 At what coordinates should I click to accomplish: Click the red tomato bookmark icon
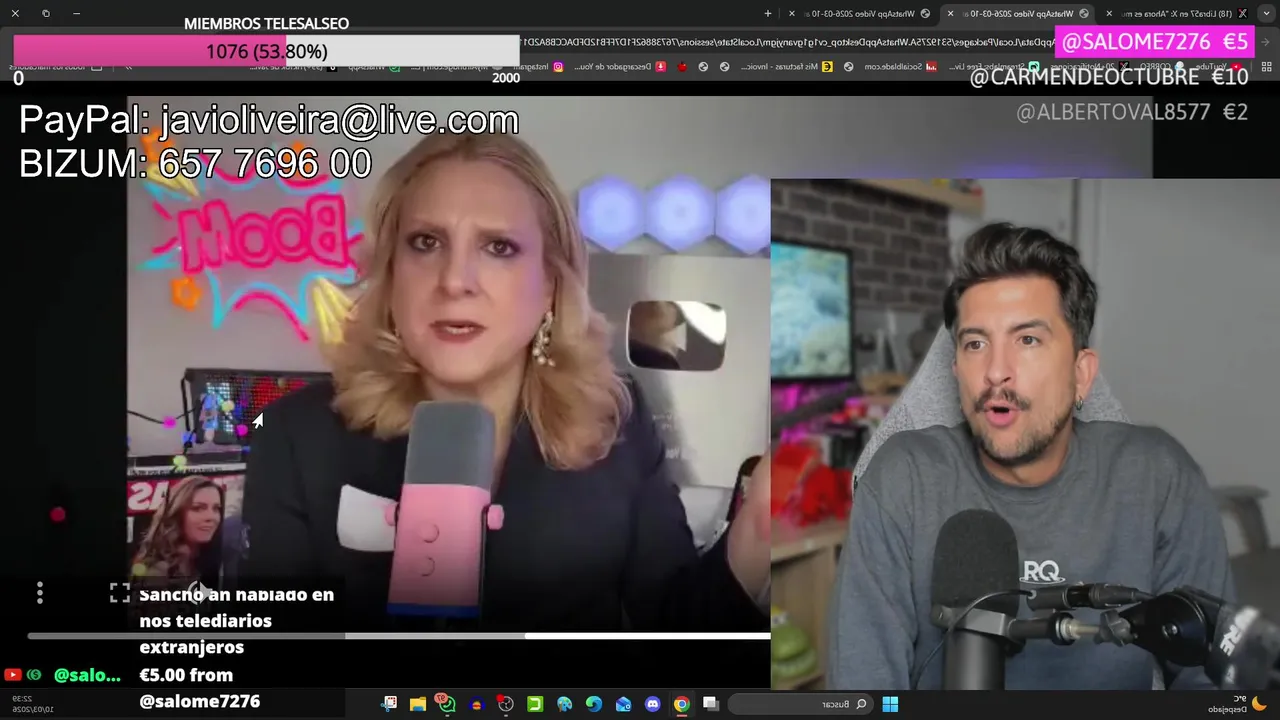(682, 67)
